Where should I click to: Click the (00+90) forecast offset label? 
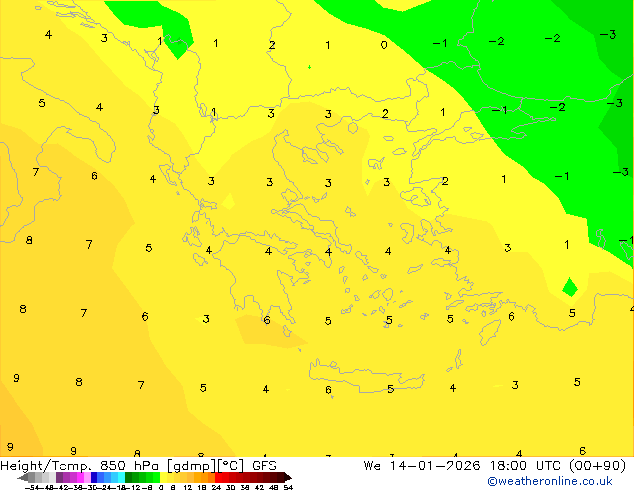[598, 466]
